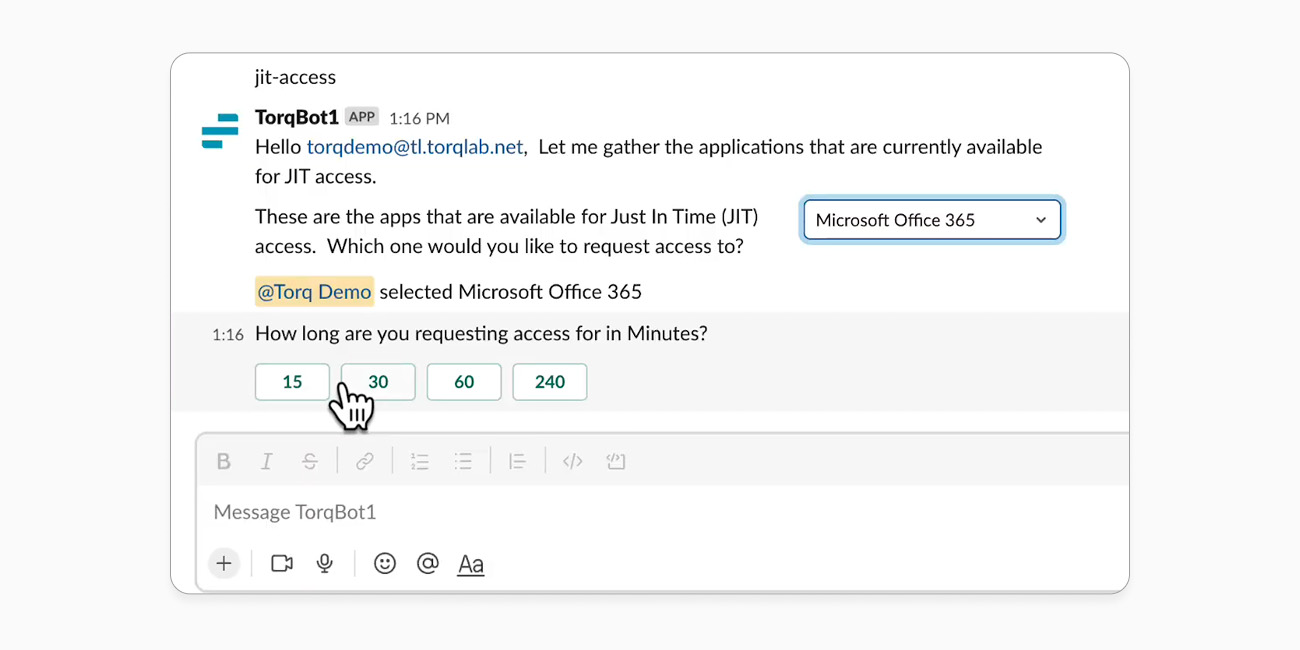This screenshot has height=650, width=1300.
Task: Record an audio clip with microphone
Action: pos(325,564)
